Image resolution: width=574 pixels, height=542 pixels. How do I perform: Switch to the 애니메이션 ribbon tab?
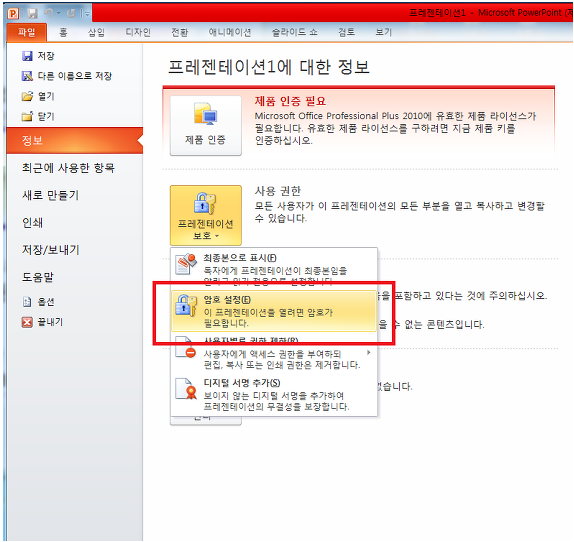(230, 32)
